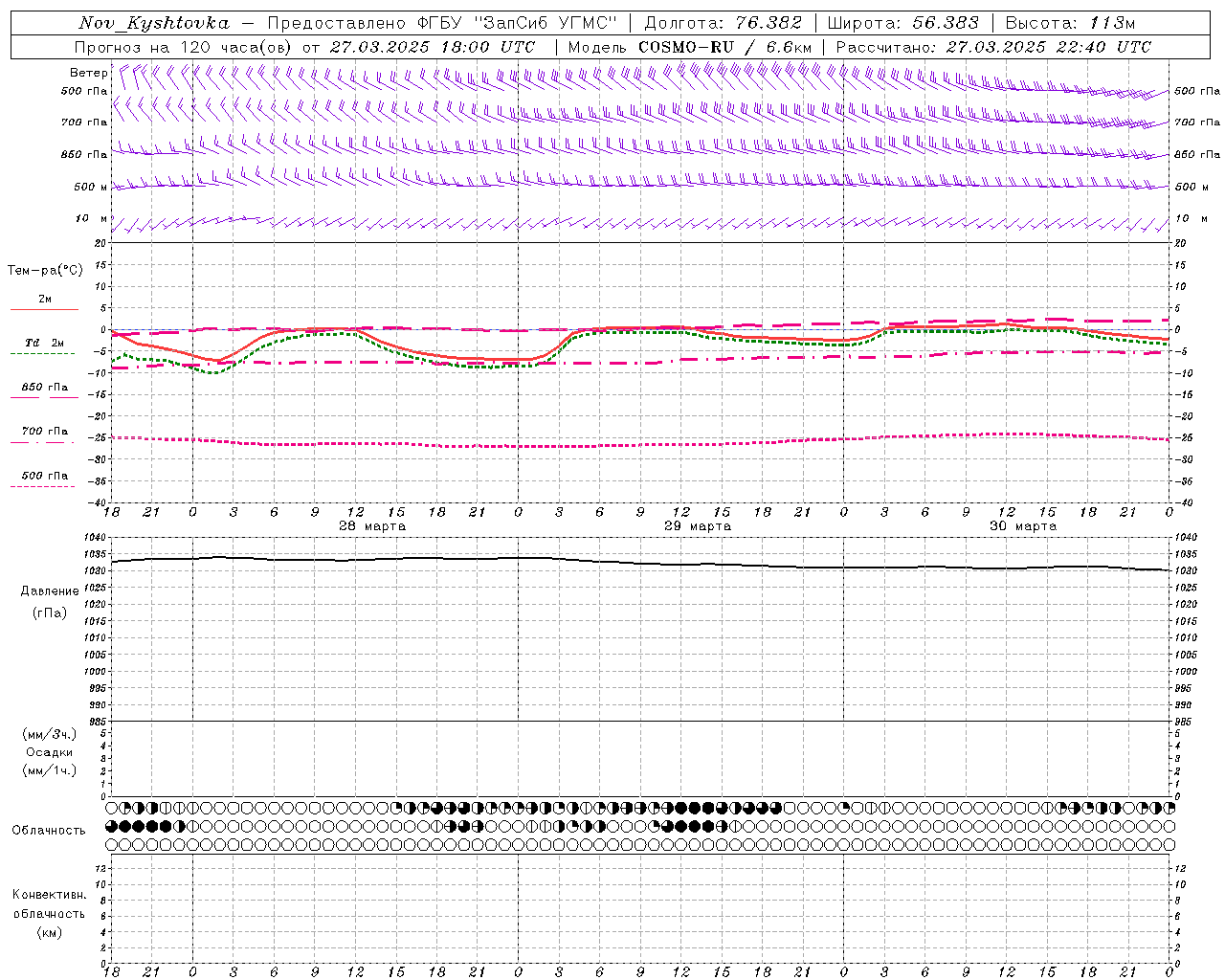Screen dimensions: 1225x980
Task: Click the red 2м temperature legend line
Action: [44, 309]
